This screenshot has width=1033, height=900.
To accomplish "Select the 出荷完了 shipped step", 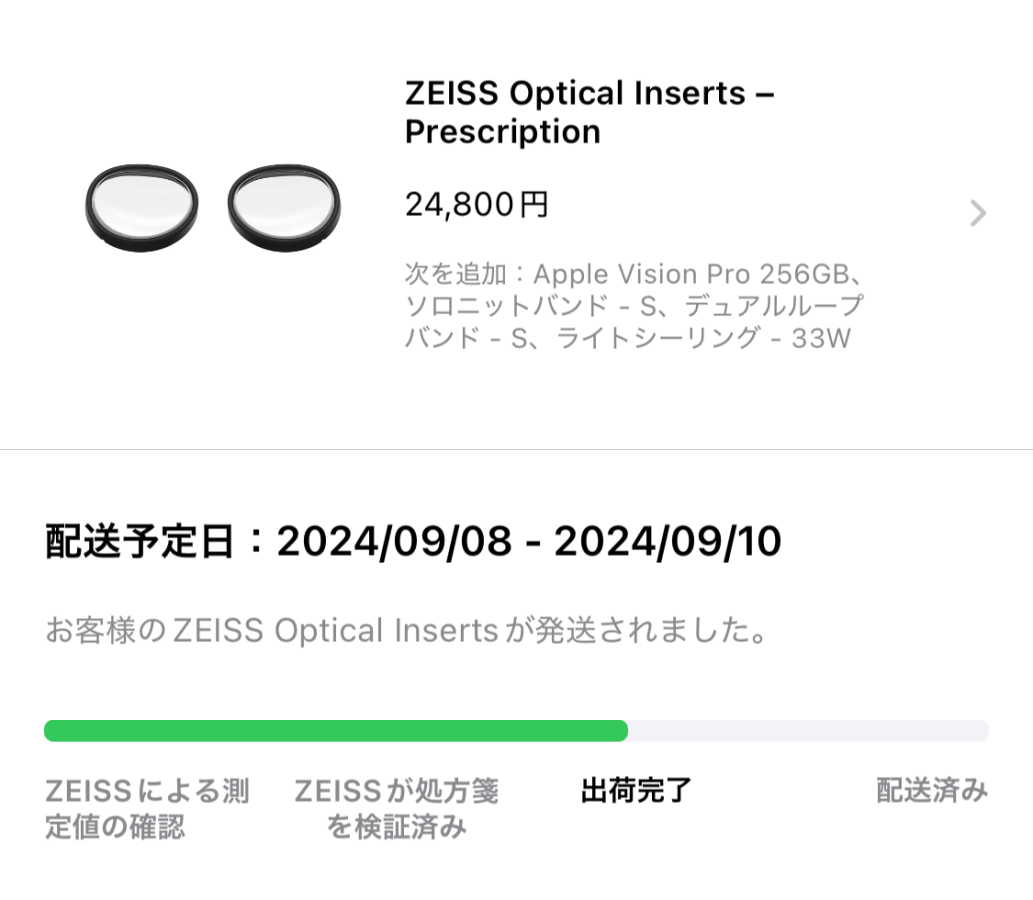I will pyautogui.click(x=636, y=791).
